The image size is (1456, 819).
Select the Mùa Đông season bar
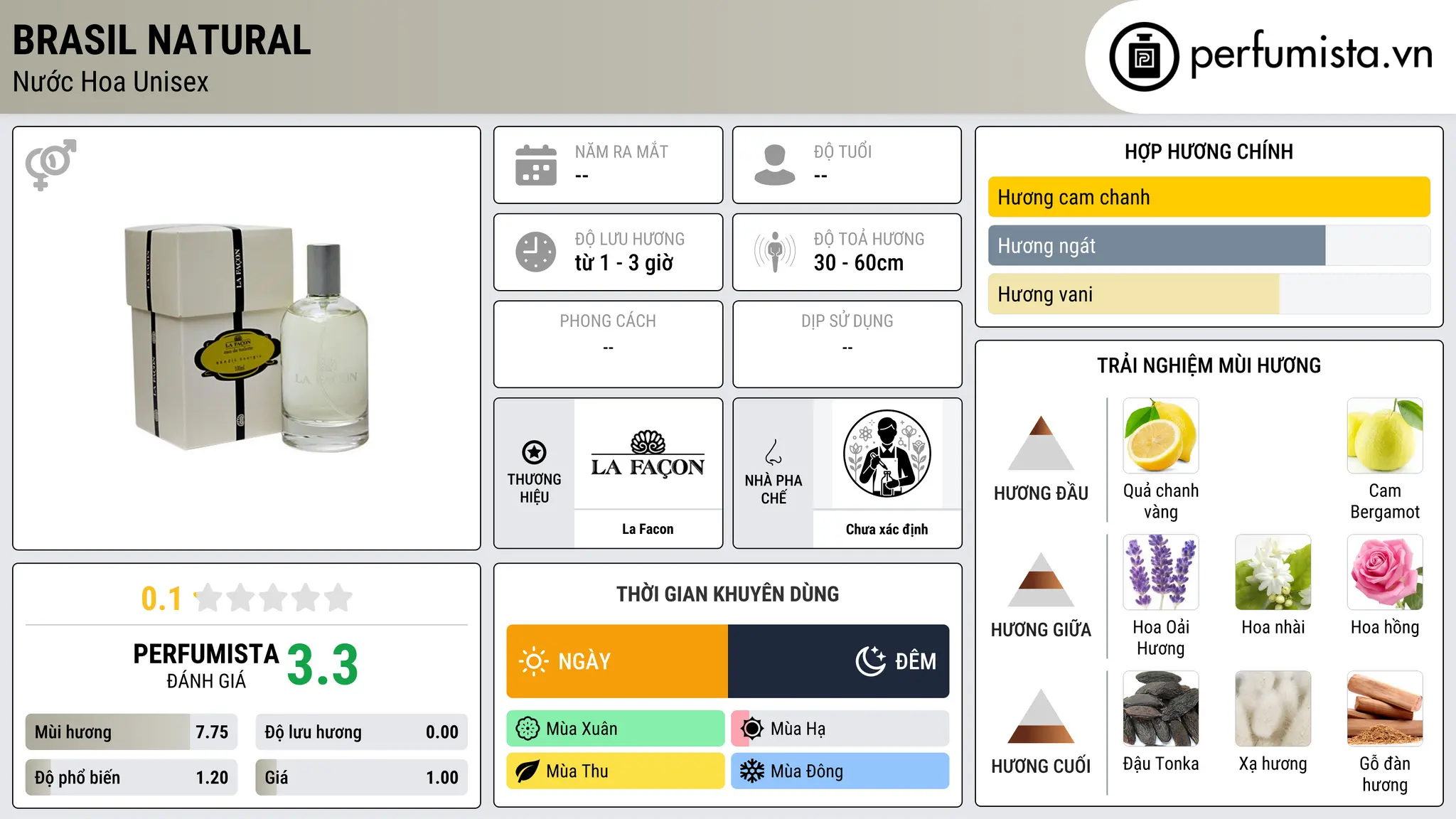point(840,771)
